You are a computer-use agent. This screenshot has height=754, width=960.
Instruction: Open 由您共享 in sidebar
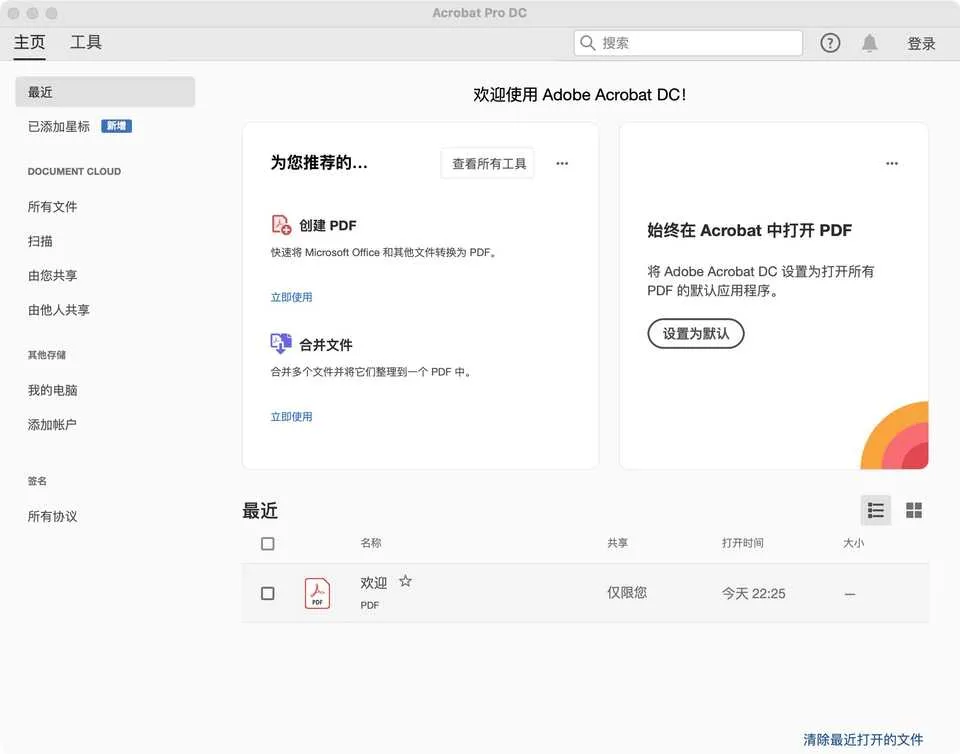pyautogui.click(x=53, y=275)
